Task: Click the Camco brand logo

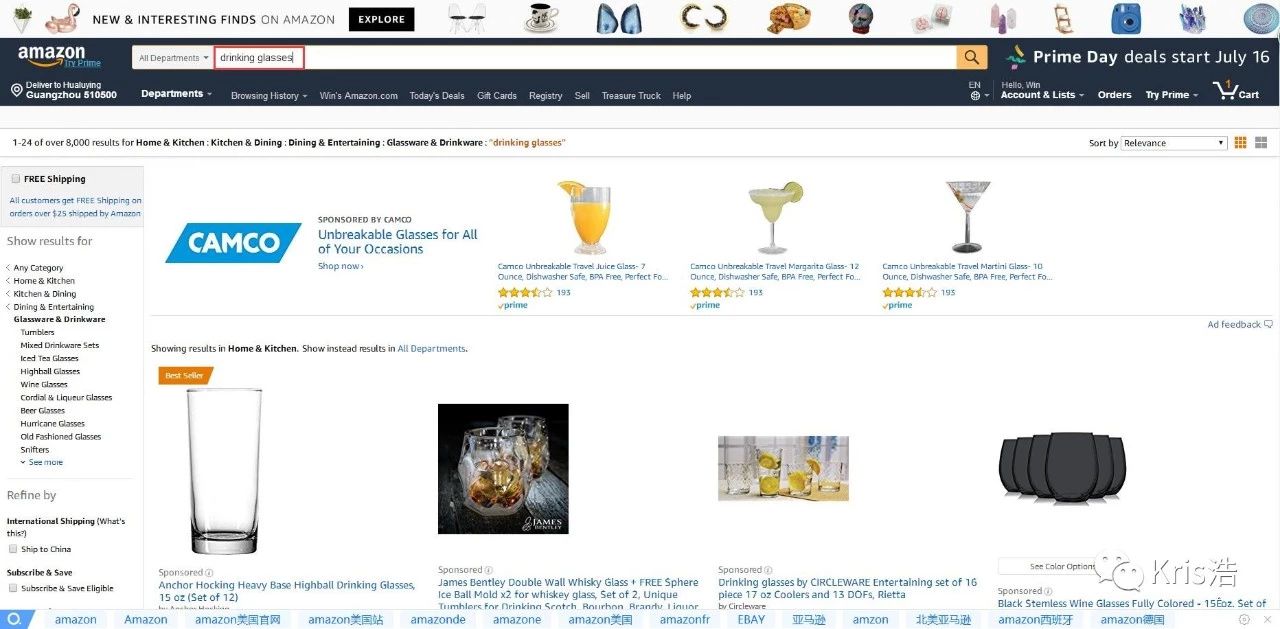Action: 233,243
